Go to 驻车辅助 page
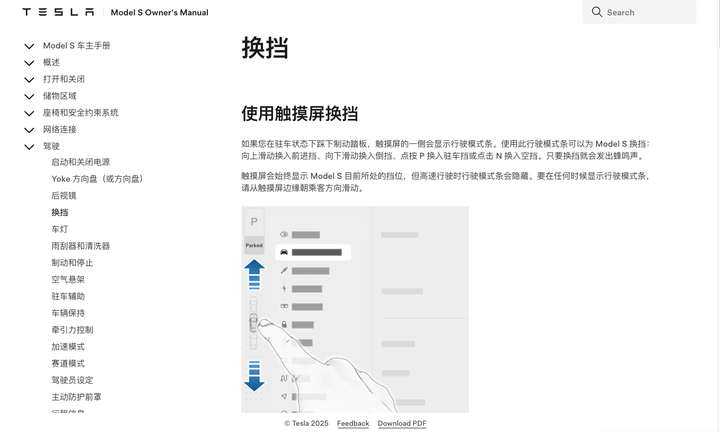This screenshot has height=432, width=720. point(68,296)
